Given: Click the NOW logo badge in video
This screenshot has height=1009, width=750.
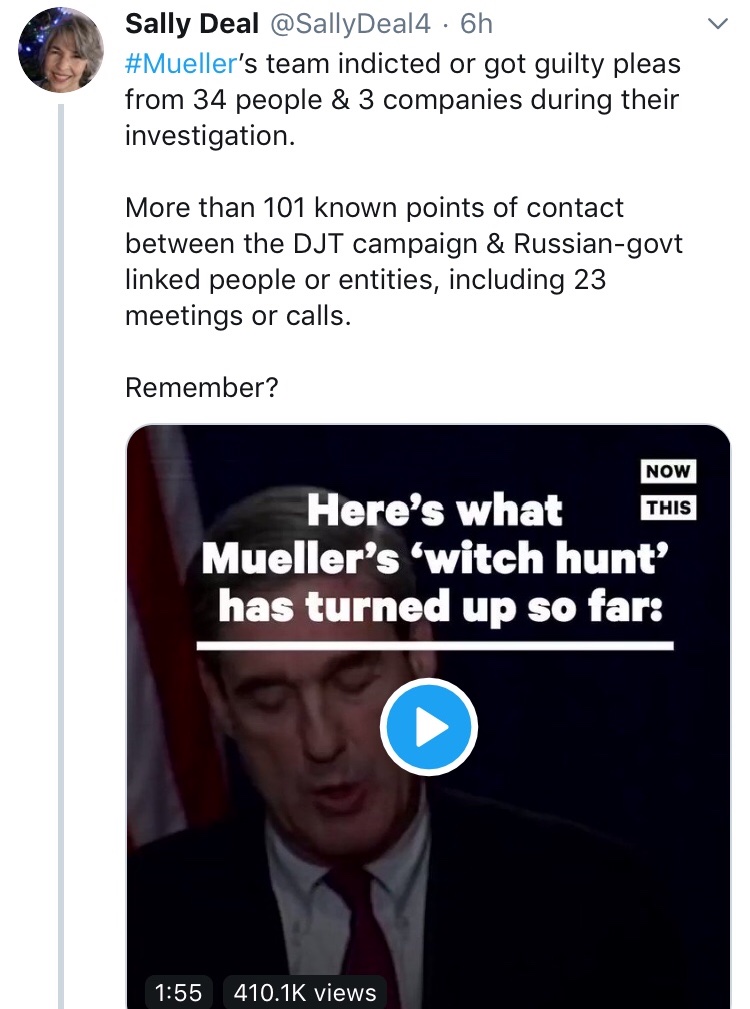Looking at the screenshot, I should coord(668,471).
